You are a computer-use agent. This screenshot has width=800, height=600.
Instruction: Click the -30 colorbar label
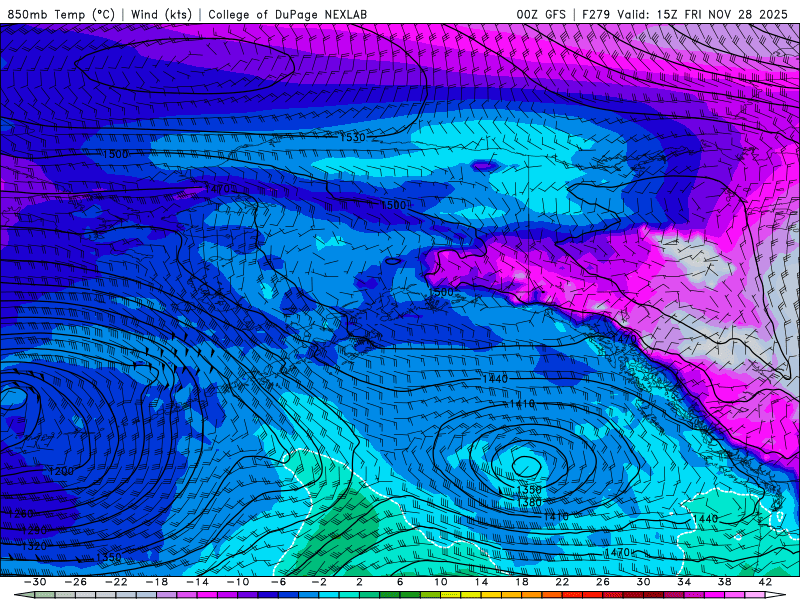pos(35,582)
